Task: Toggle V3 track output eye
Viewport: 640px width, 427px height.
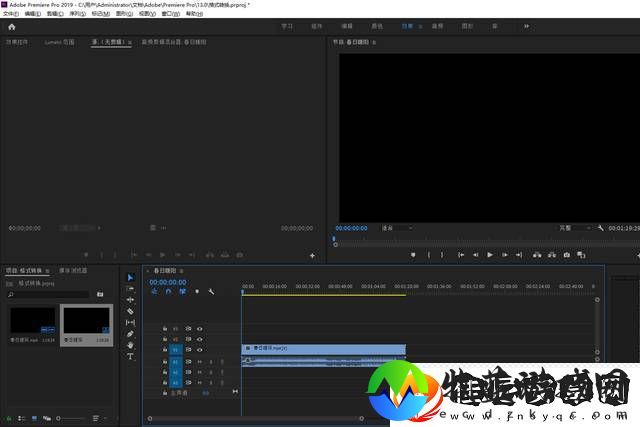Action: coord(200,329)
